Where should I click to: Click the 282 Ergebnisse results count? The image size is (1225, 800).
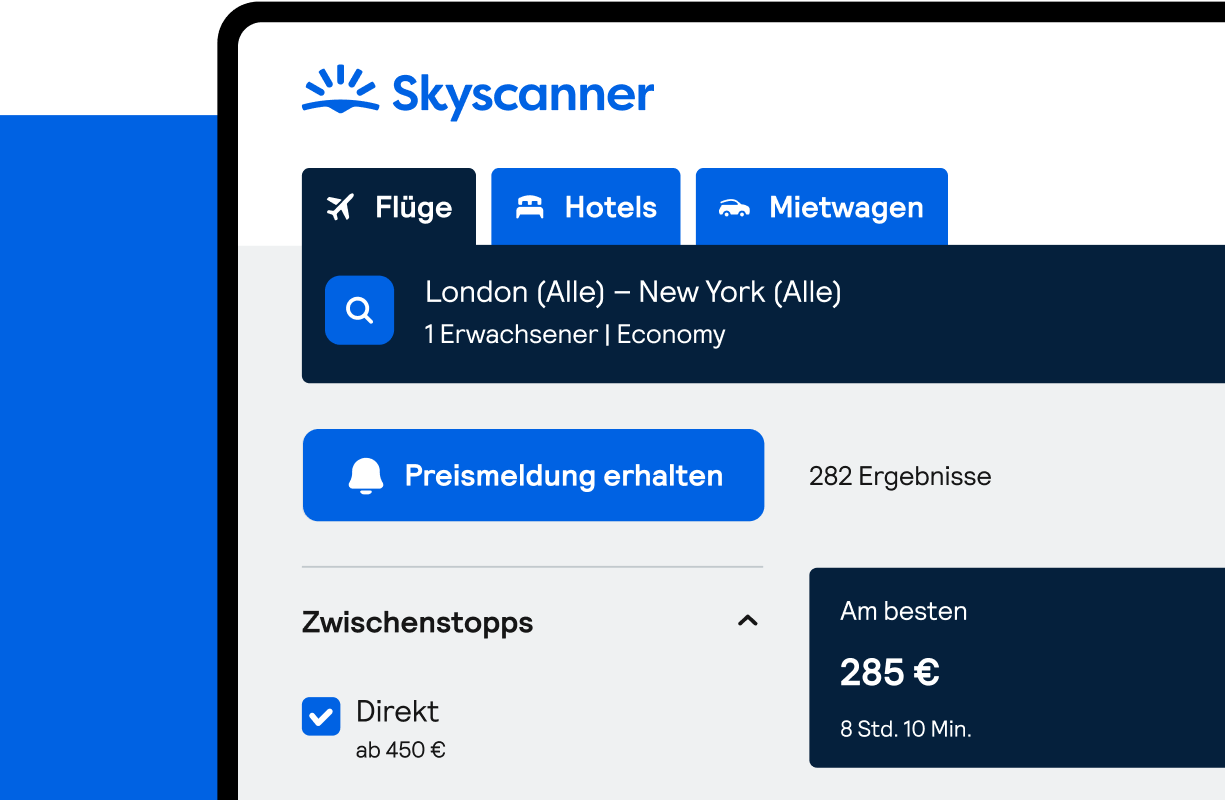(900, 476)
